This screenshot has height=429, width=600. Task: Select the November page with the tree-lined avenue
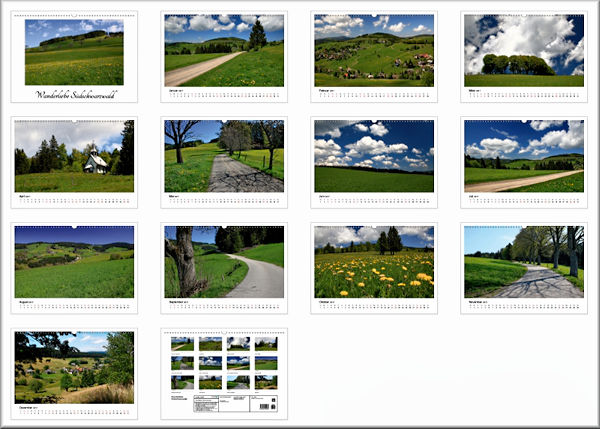(x=524, y=261)
